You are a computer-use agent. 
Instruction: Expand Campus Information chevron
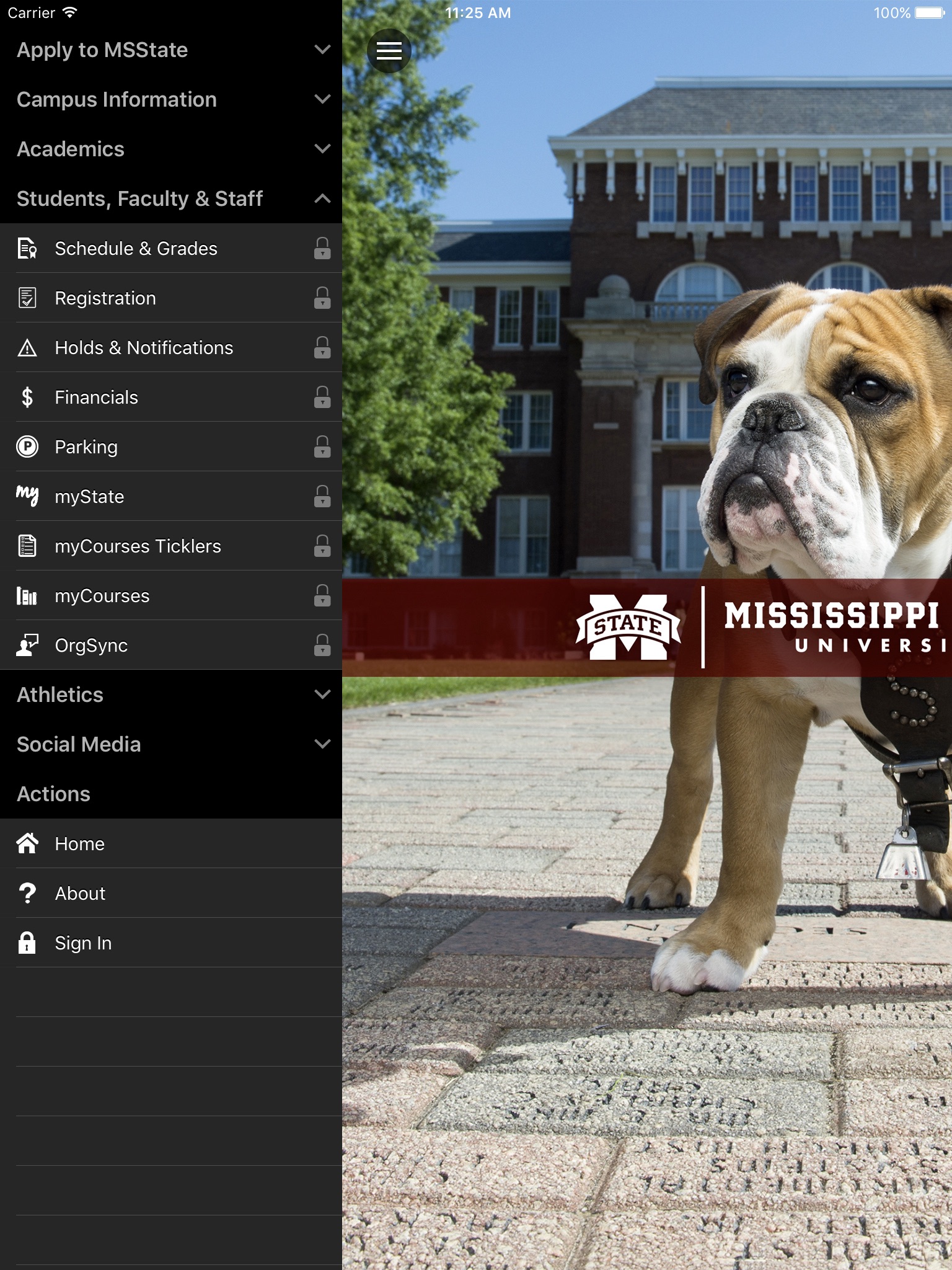[x=322, y=99]
